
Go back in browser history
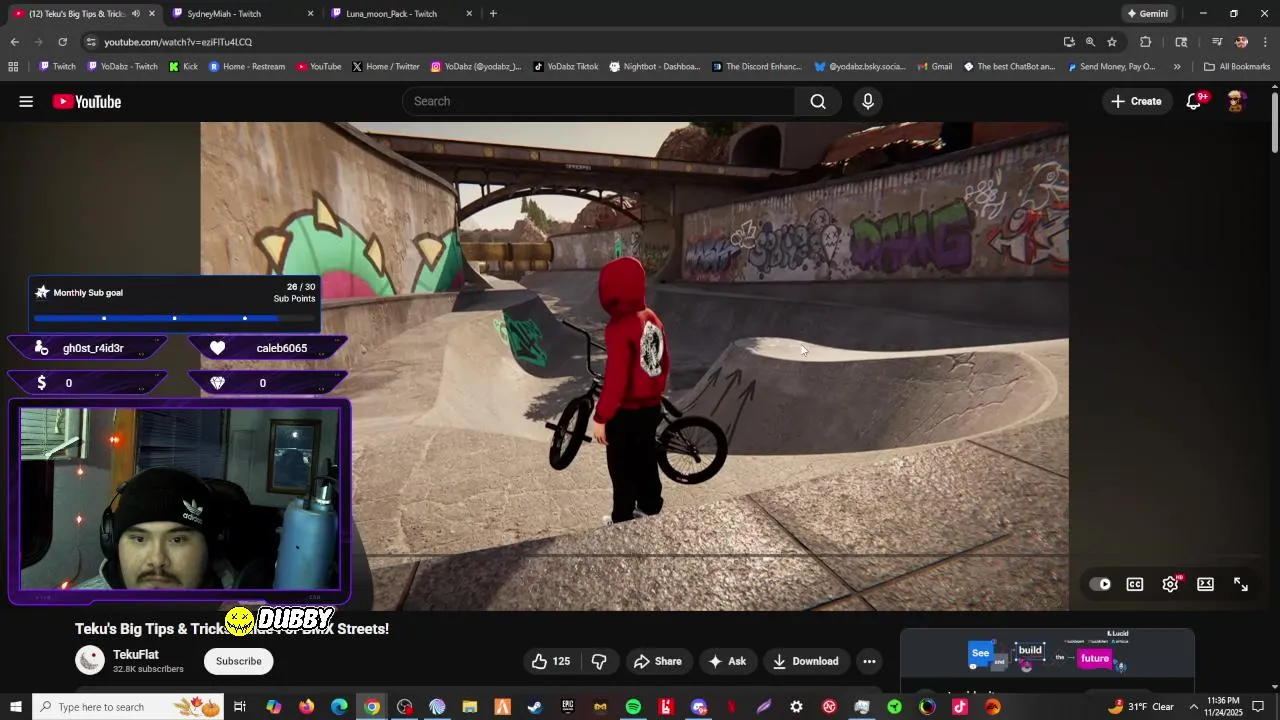(14, 42)
